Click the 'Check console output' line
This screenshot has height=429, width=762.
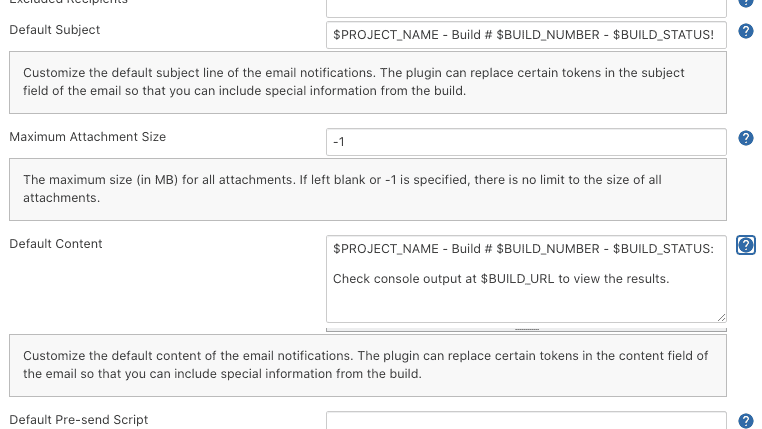point(500,278)
